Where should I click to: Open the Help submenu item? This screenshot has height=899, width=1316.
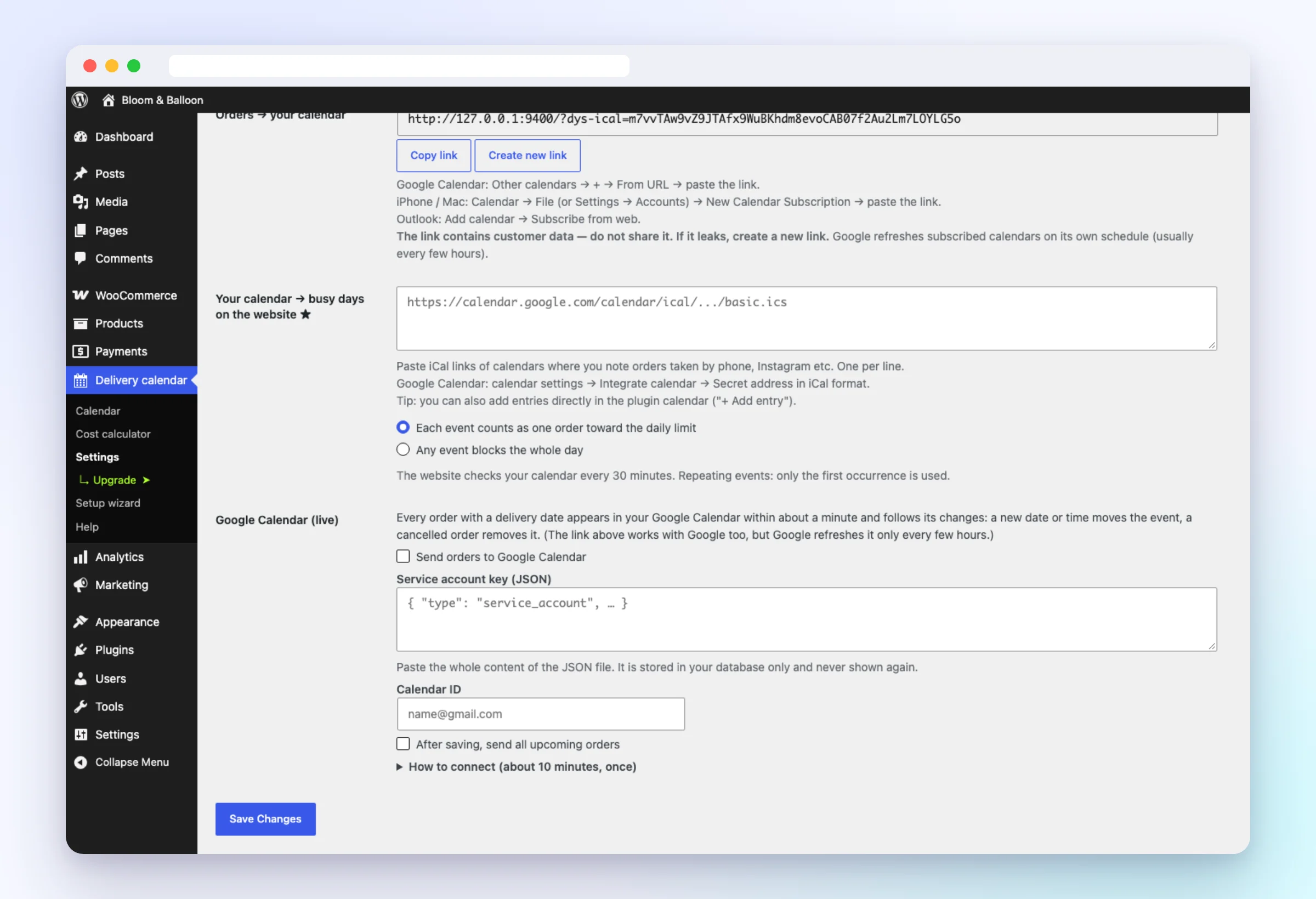(x=87, y=526)
